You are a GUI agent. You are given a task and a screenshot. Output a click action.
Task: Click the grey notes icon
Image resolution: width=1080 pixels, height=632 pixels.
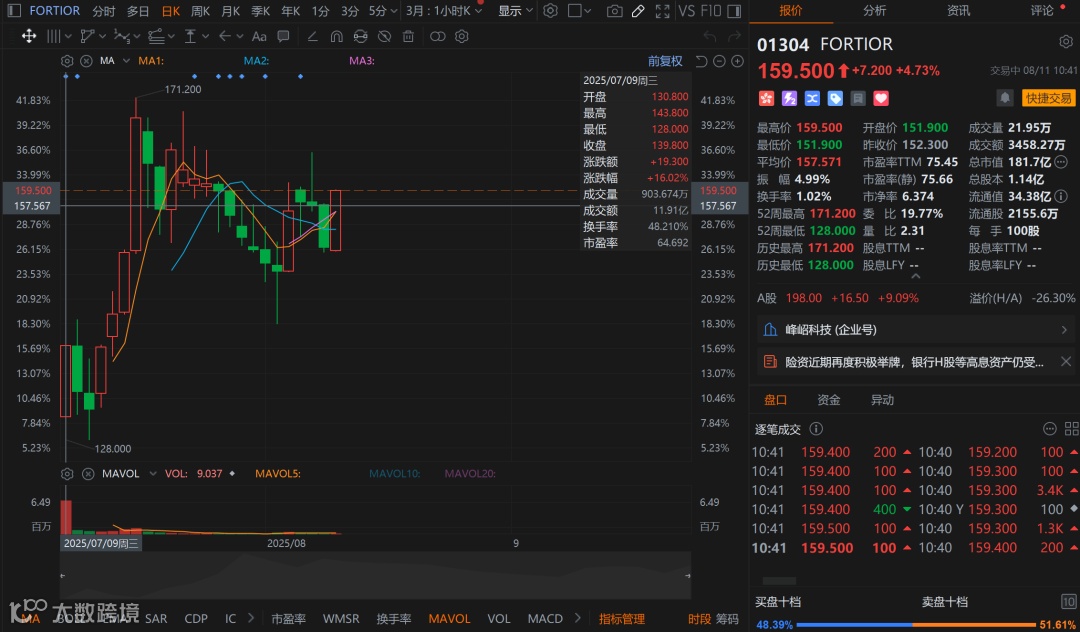pyautogui.click(x=858, y=98)
